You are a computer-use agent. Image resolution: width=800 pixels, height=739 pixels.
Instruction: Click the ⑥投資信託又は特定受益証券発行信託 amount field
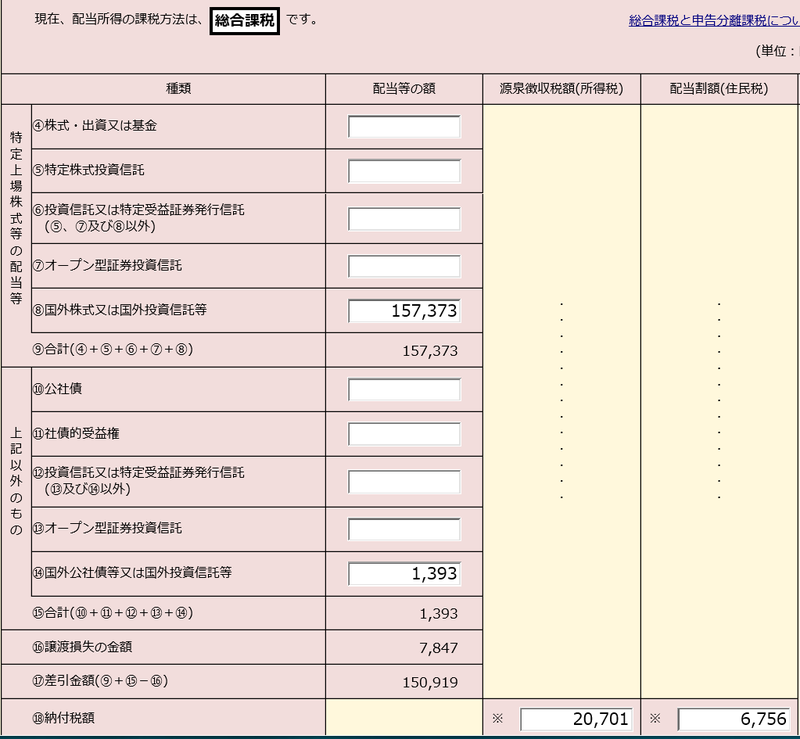404,218
